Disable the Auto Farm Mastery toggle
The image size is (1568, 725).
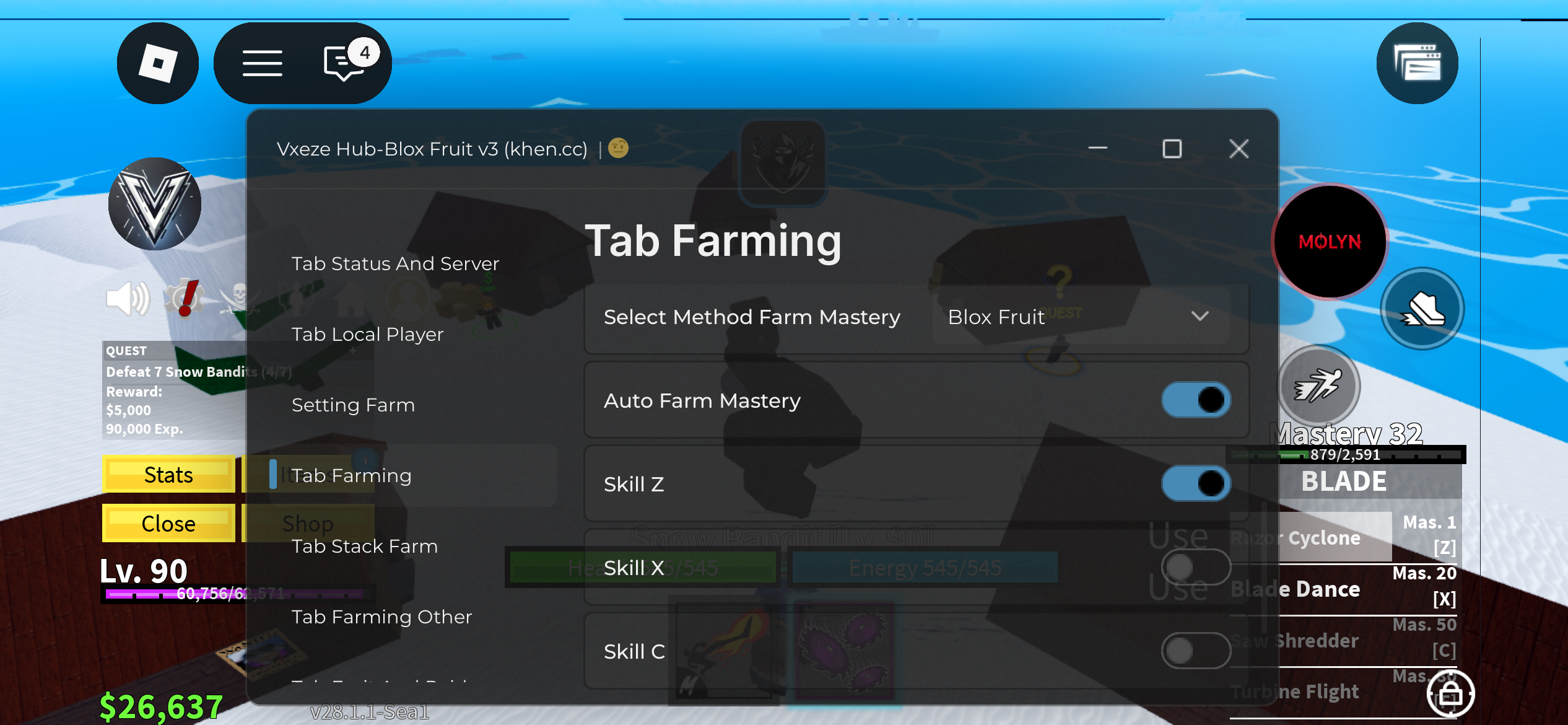pyautogui.click(x=1196, y=400)
